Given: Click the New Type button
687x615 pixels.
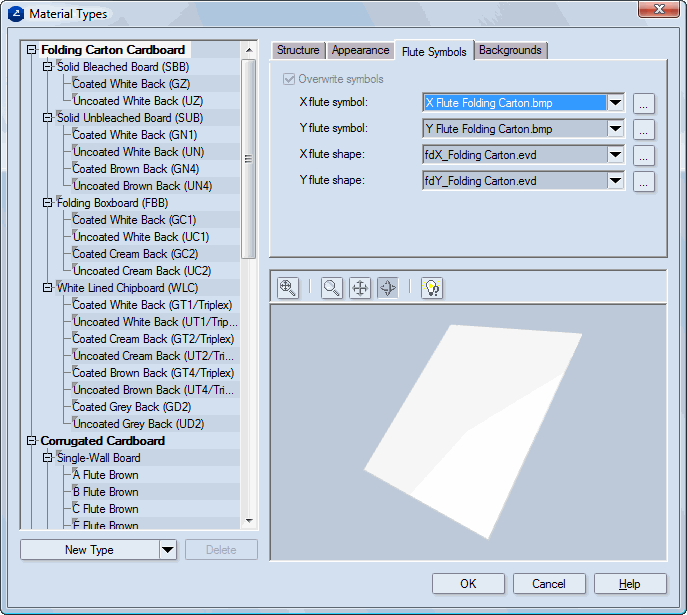Looking at the screenshot, I should pos(90,549).
